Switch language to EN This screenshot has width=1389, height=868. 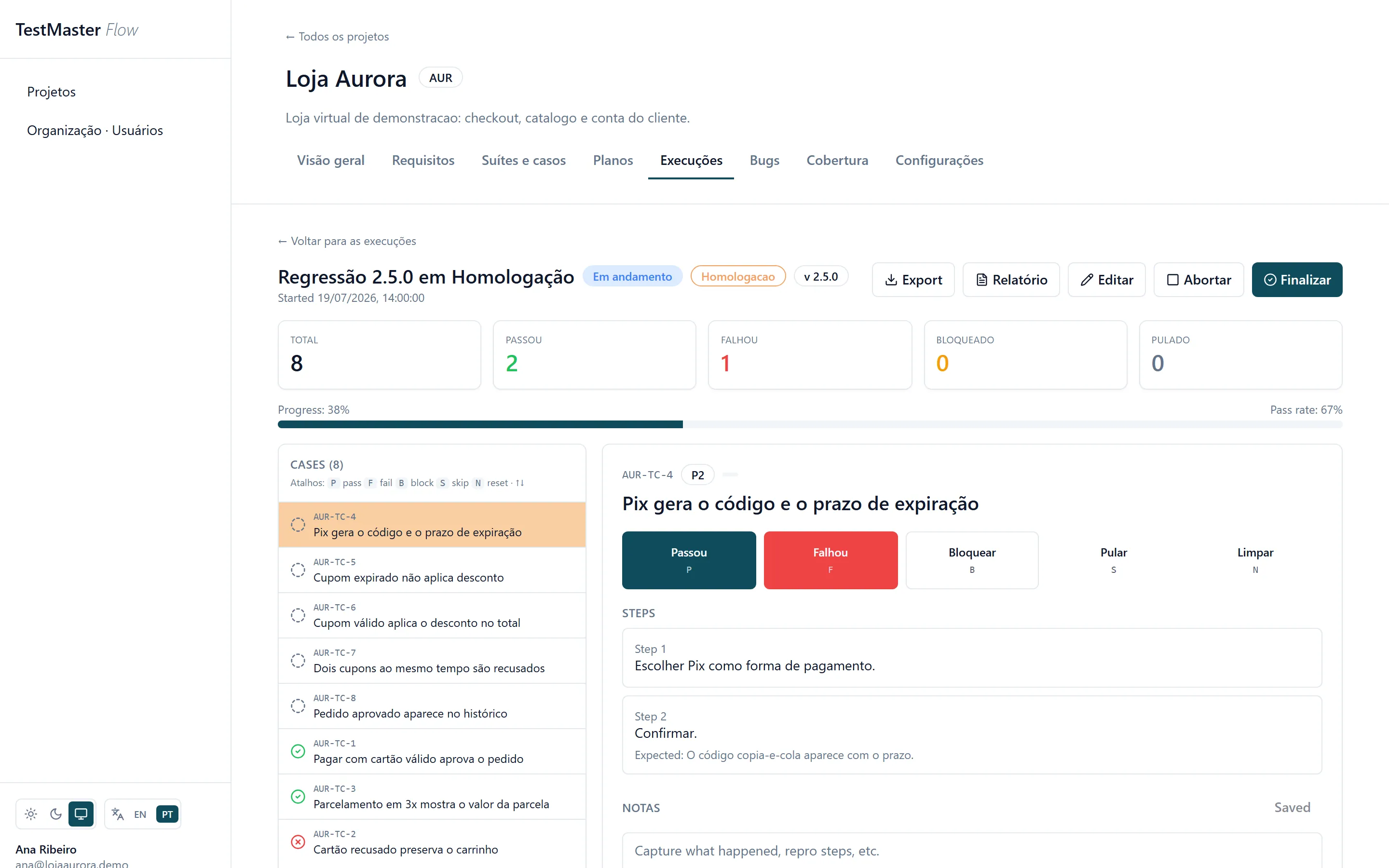point(140,814)
